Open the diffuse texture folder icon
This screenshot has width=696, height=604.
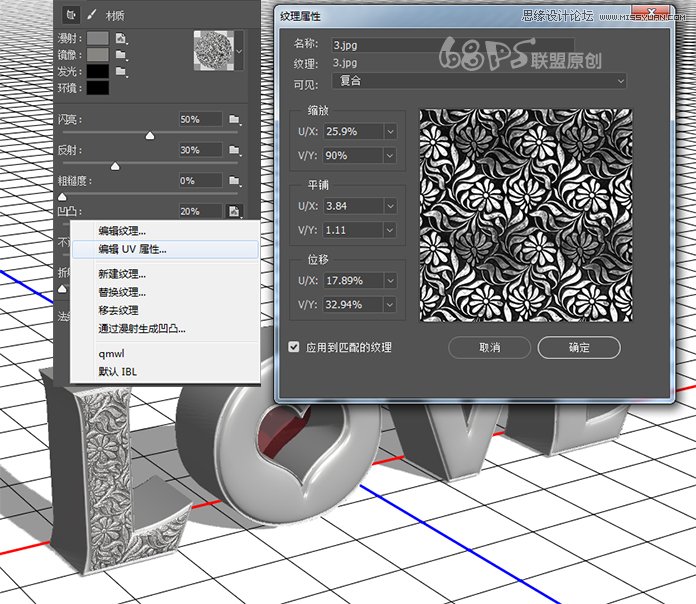click(121, 39)
